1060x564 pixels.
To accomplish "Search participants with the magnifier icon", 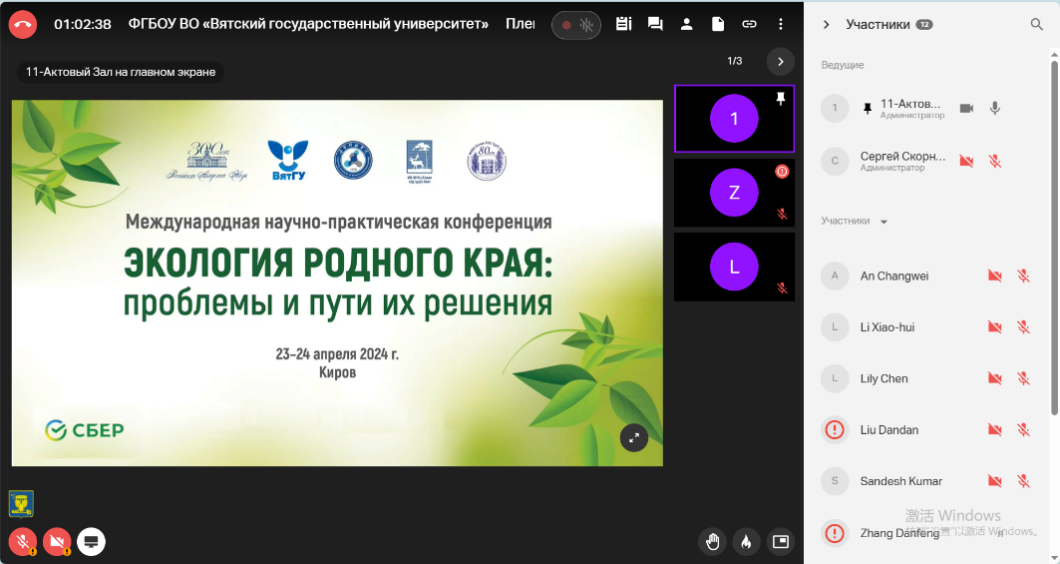I will point(1037,25).
